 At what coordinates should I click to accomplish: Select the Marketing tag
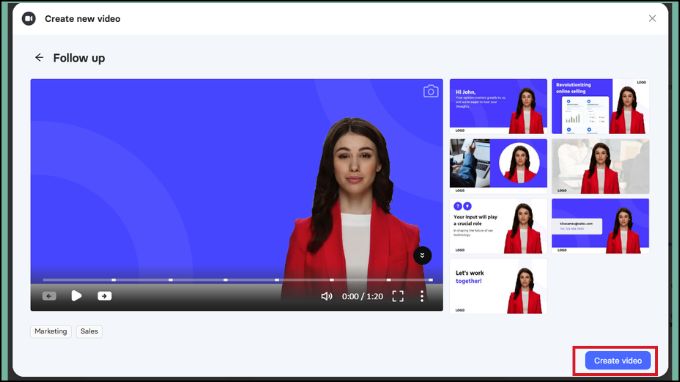[x=51, y=331]
